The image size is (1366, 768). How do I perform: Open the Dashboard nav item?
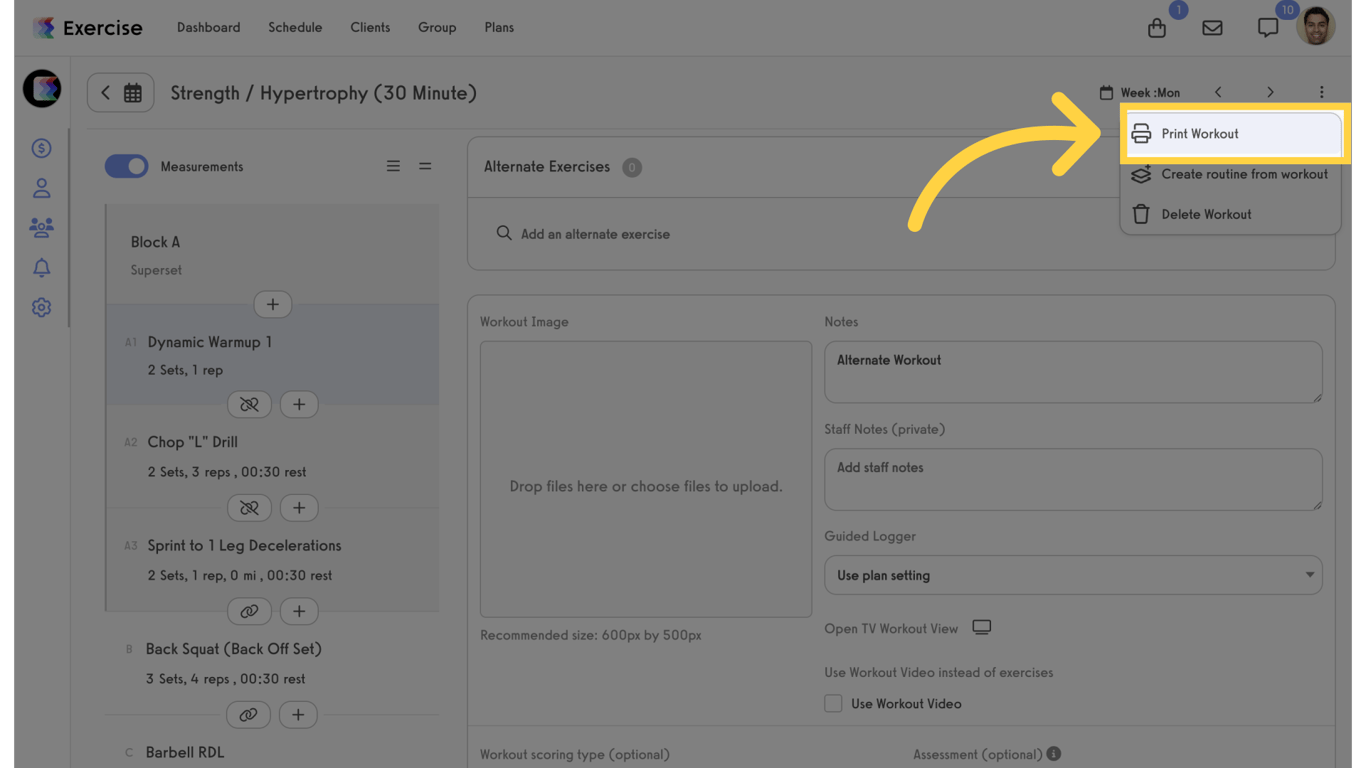tap(208, 28)
